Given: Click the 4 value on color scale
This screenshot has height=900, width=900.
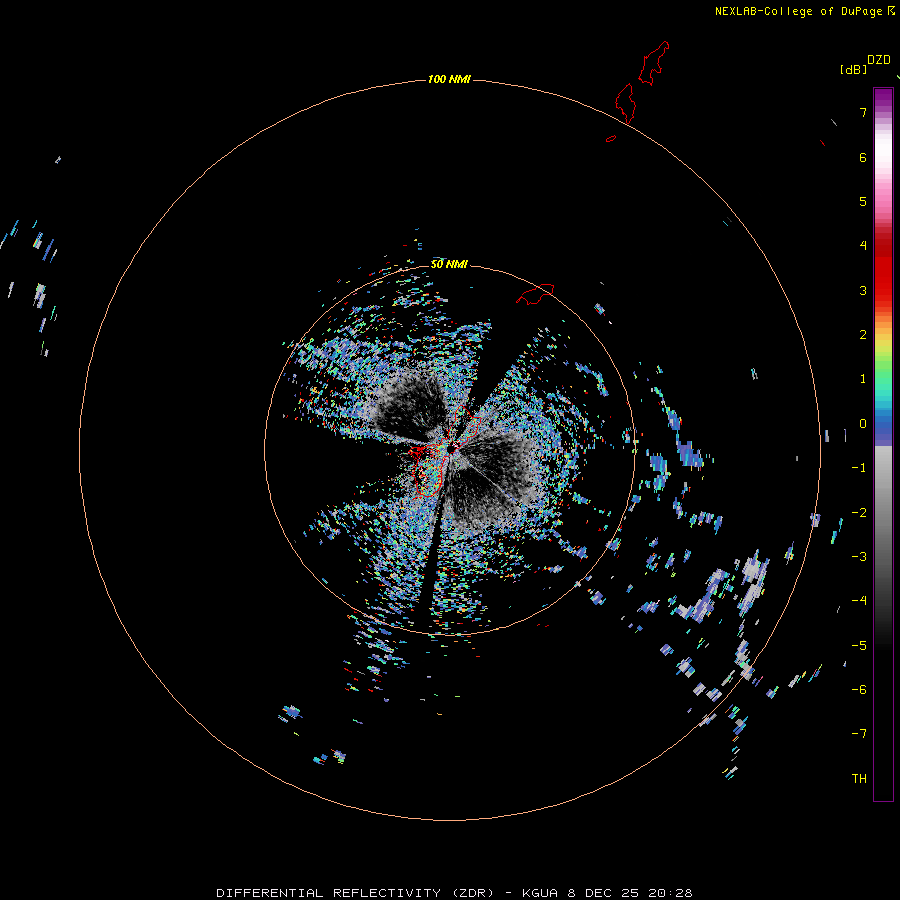Looking at the screenshot, I should coord(863,246).
